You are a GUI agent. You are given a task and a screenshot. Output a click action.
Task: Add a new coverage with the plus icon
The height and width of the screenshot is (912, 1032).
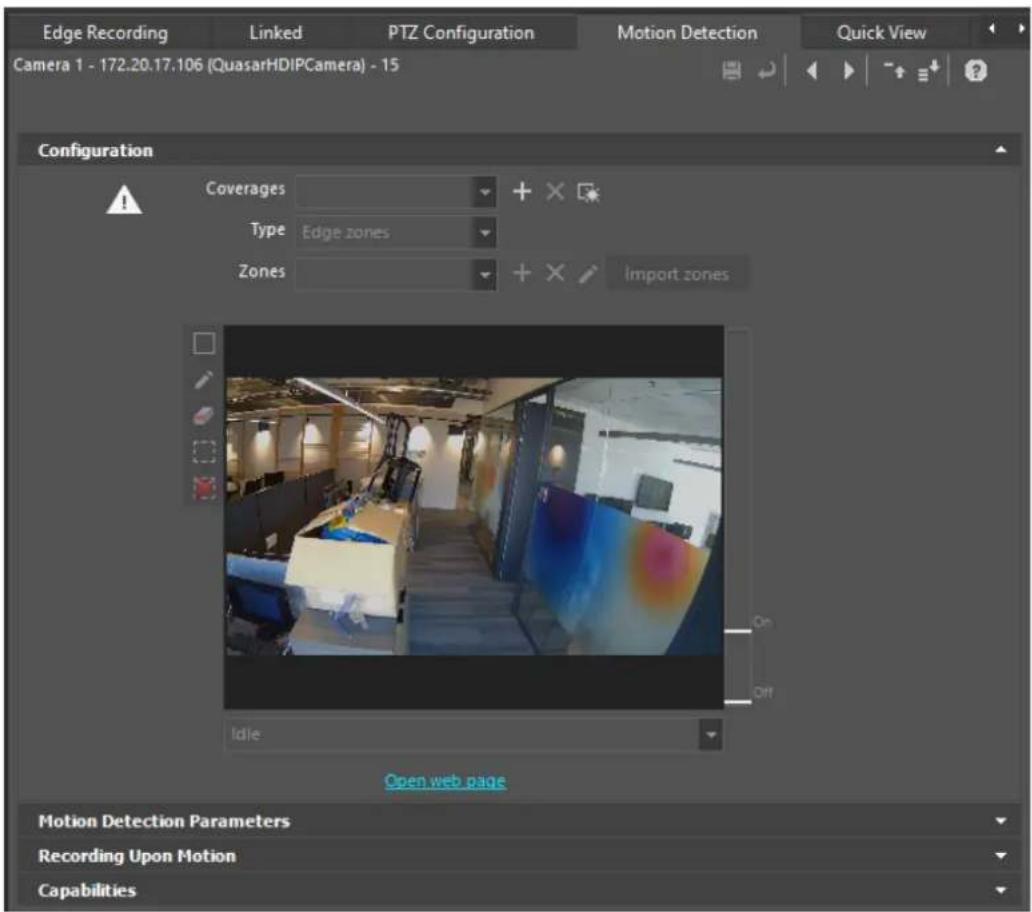coord(522,191)
